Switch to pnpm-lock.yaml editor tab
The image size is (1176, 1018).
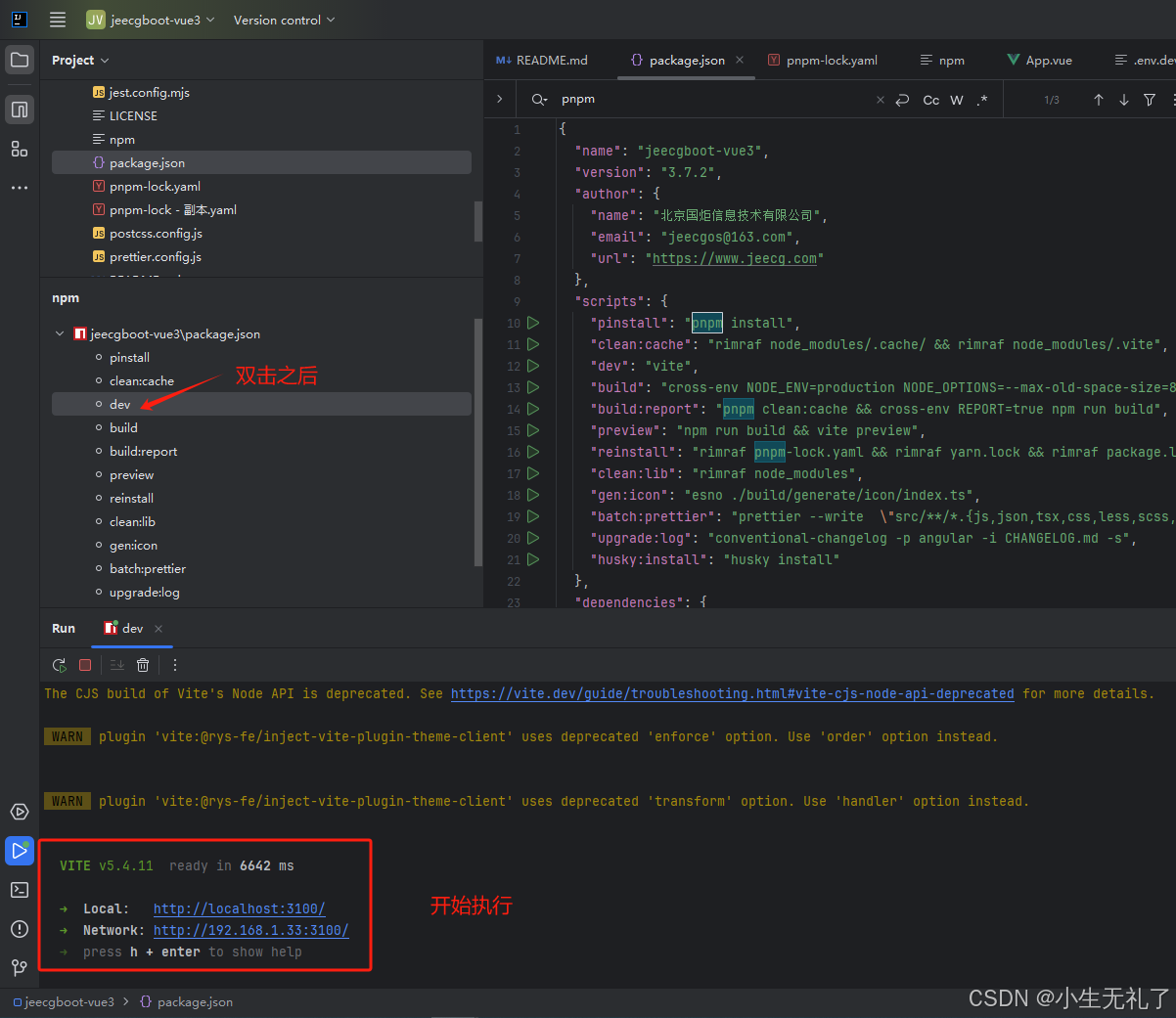click(823, 61)
